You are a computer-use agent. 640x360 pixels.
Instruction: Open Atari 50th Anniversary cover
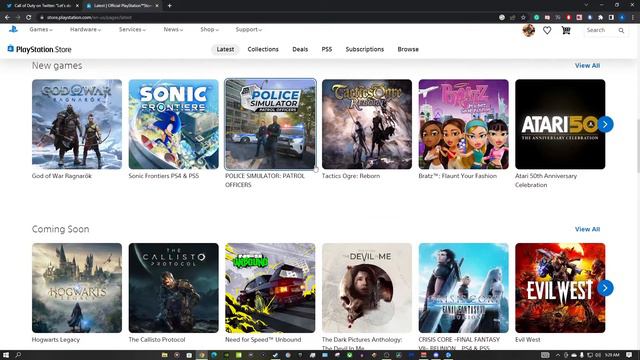point(560,124)
